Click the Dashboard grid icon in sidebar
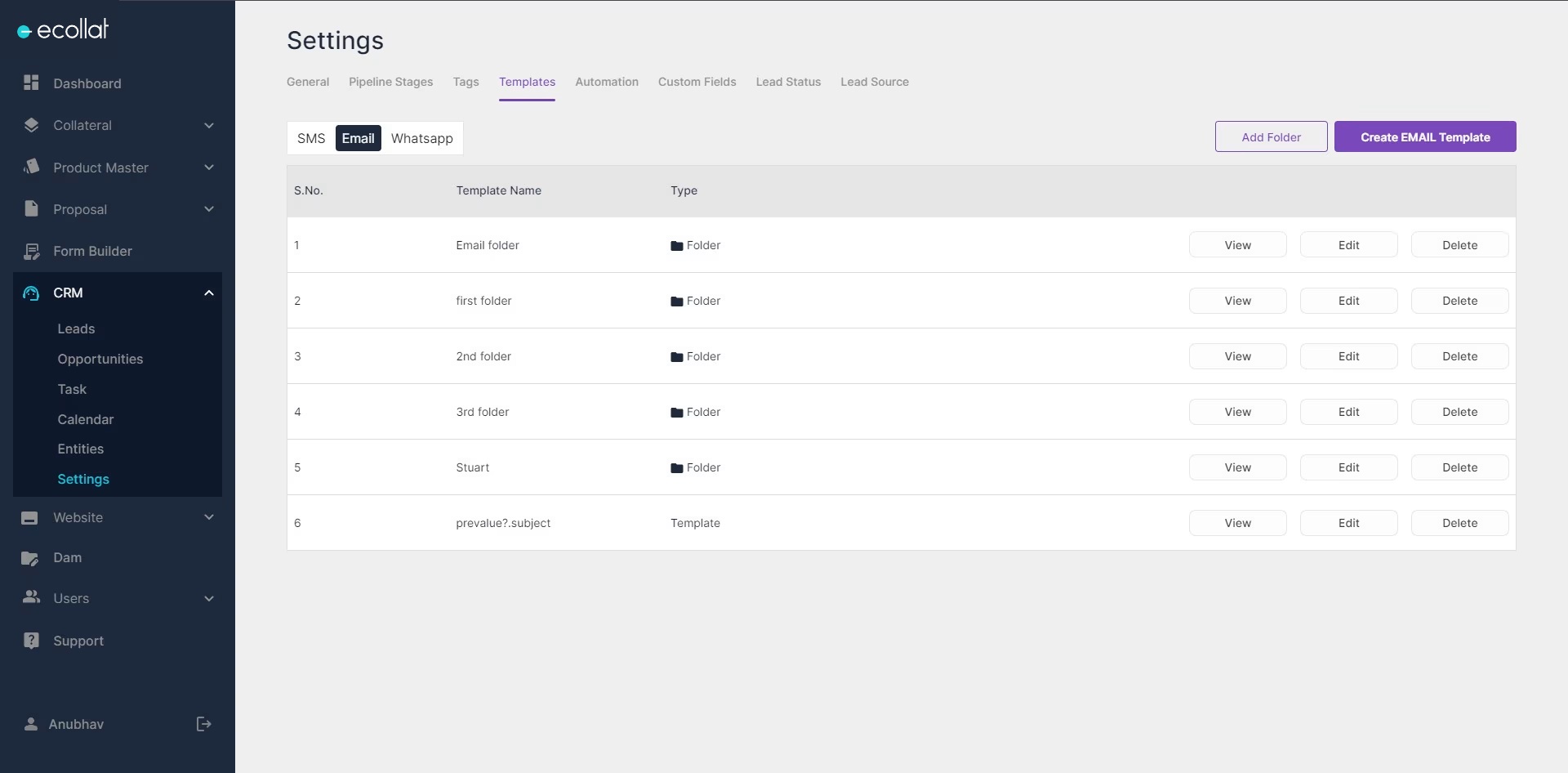Viewport: 1568px width, 773px height. click(x=31, y=83)
